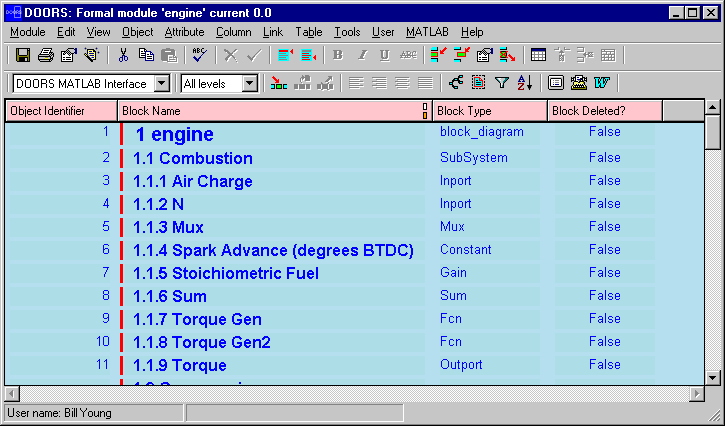725x426 pixels.
Task: Click create link start icon after strikethrough
Action: [x=438, y=56]
